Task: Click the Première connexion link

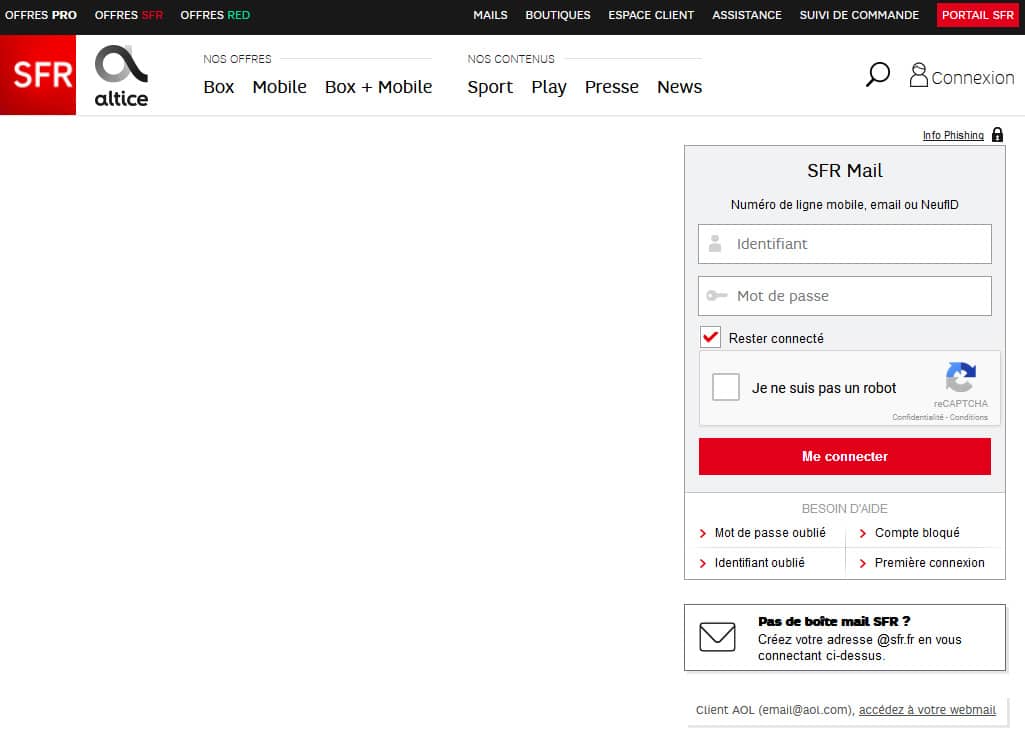Action: [930, 563]
